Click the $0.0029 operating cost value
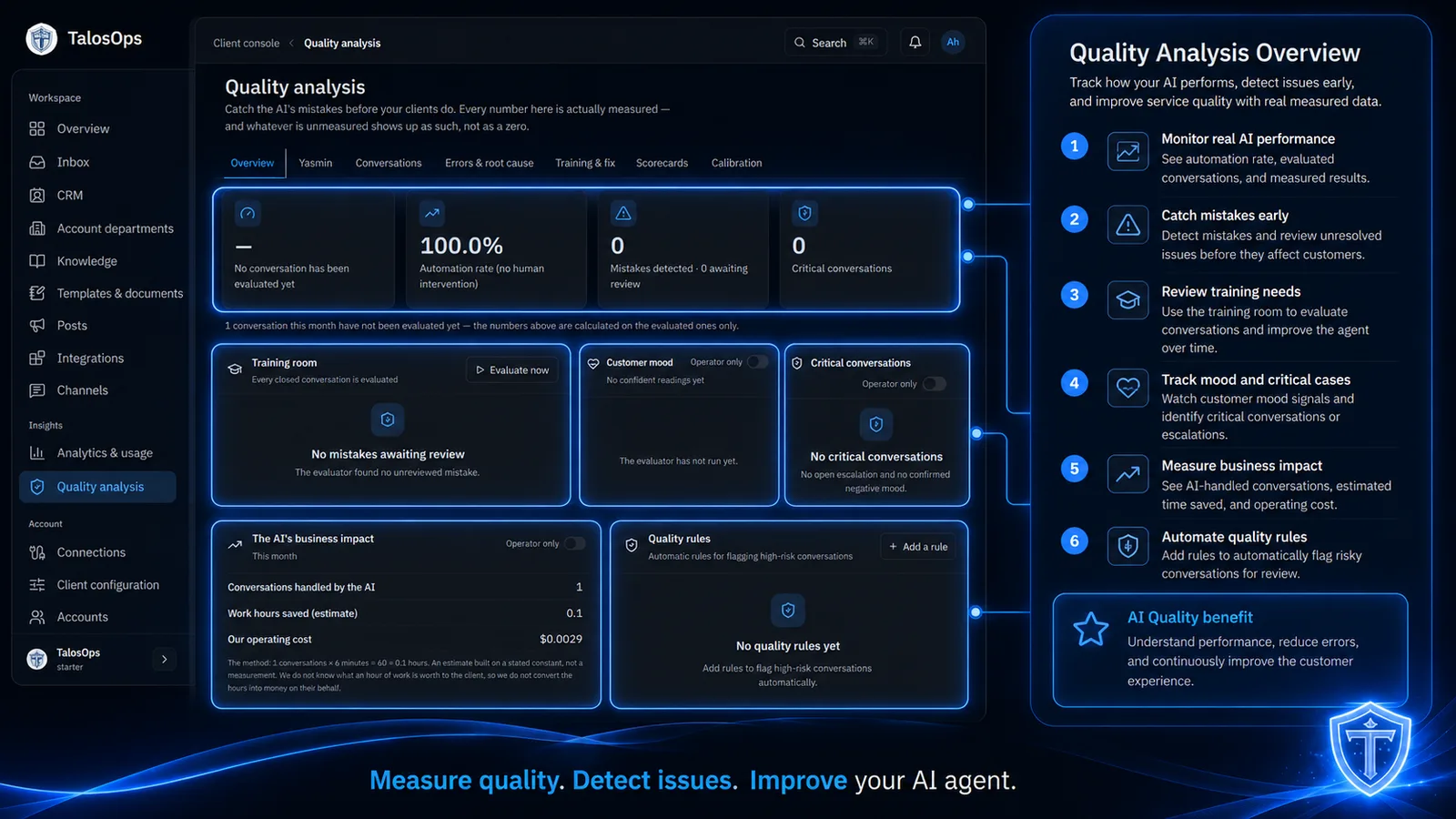This screenshot has height=819, width=1456. 561,639
